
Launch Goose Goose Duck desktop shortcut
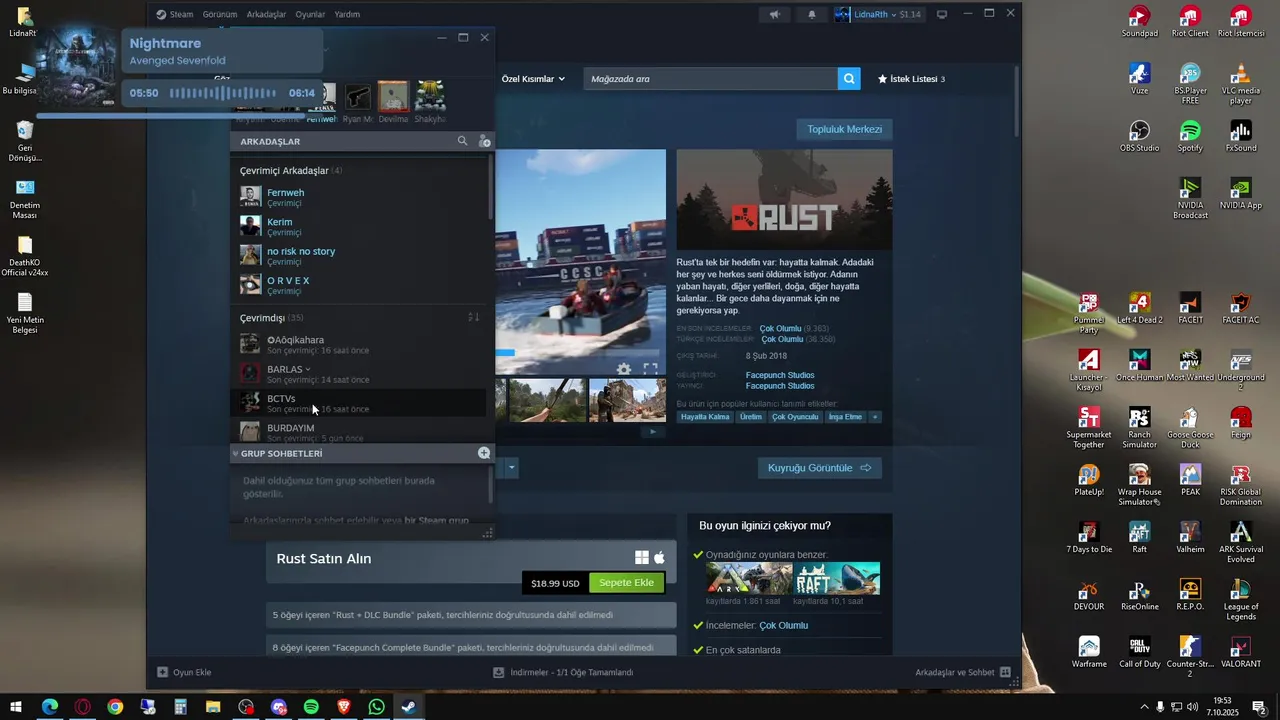pos(1190,428)
